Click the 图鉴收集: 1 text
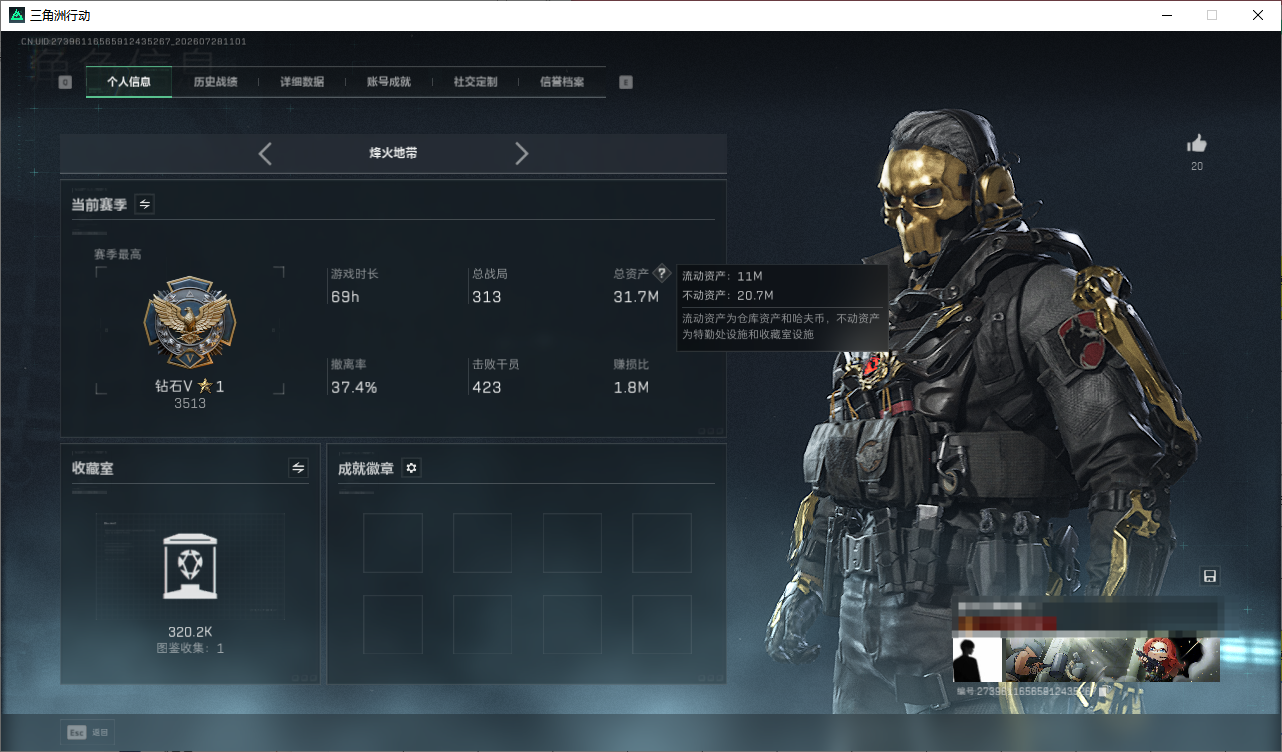Screen dimensions: 1282x752 coord(190,648)
